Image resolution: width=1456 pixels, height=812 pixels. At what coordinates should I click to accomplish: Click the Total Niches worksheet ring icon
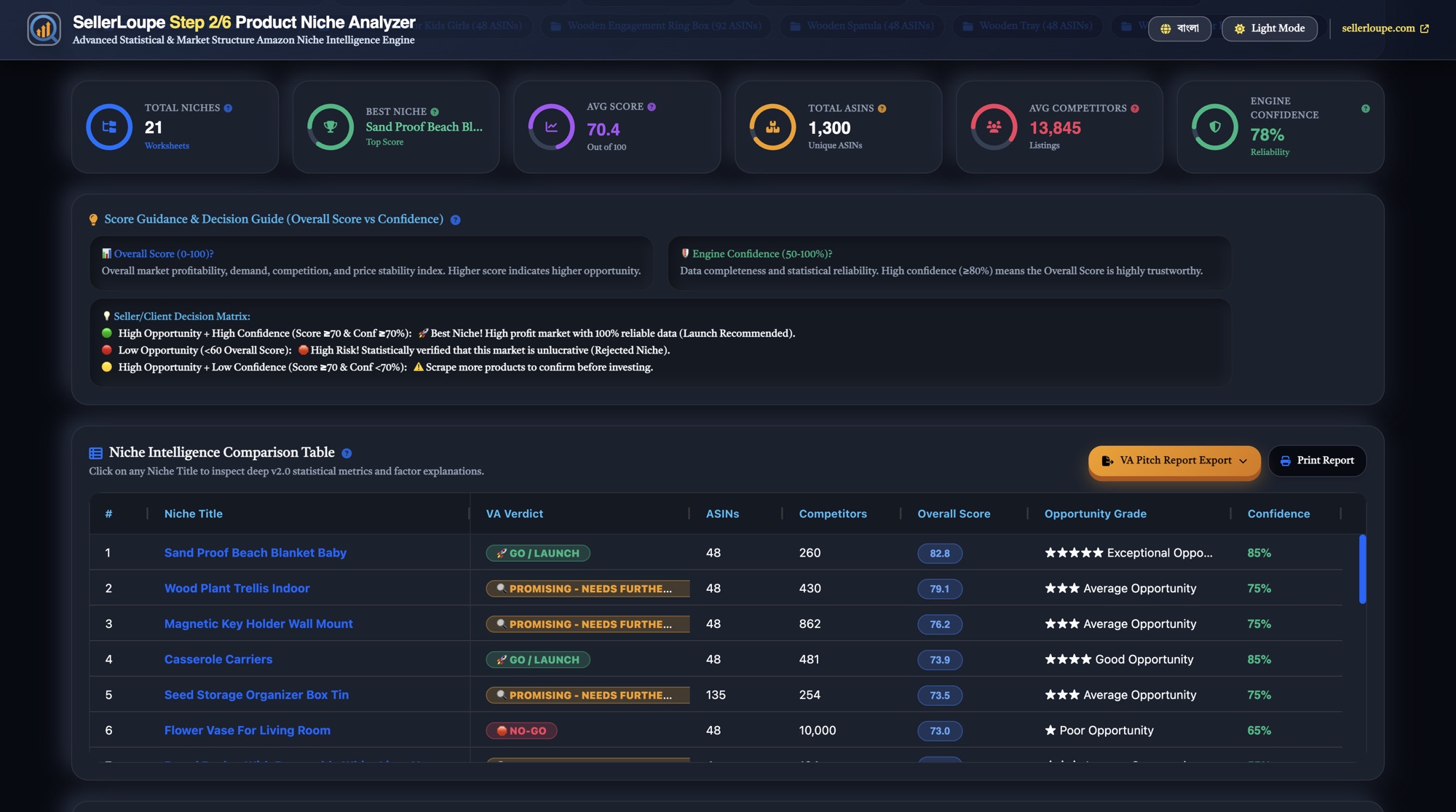[109, 127]
